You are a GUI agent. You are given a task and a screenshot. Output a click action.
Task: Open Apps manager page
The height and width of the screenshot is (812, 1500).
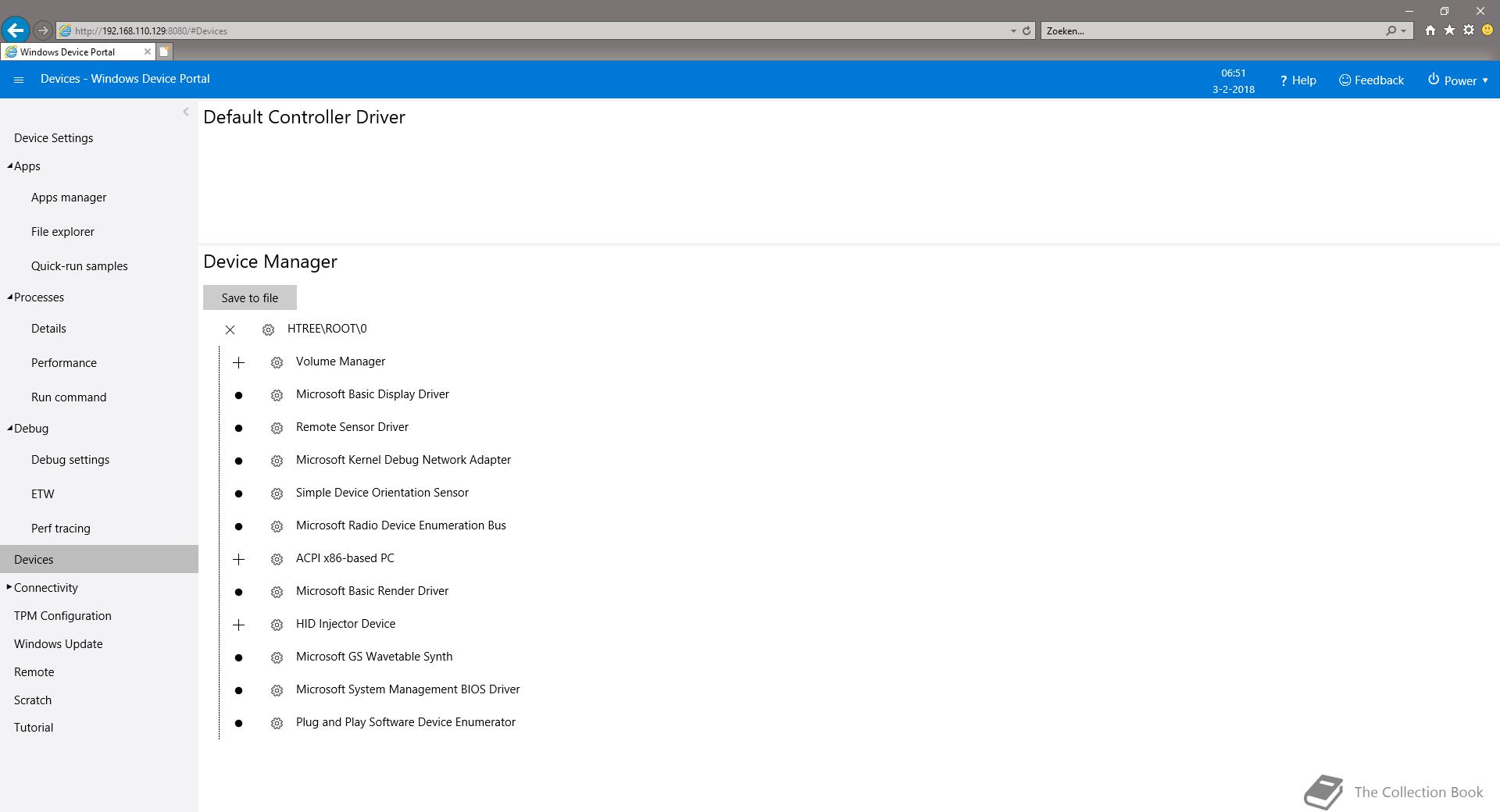[x=69, y=198]
